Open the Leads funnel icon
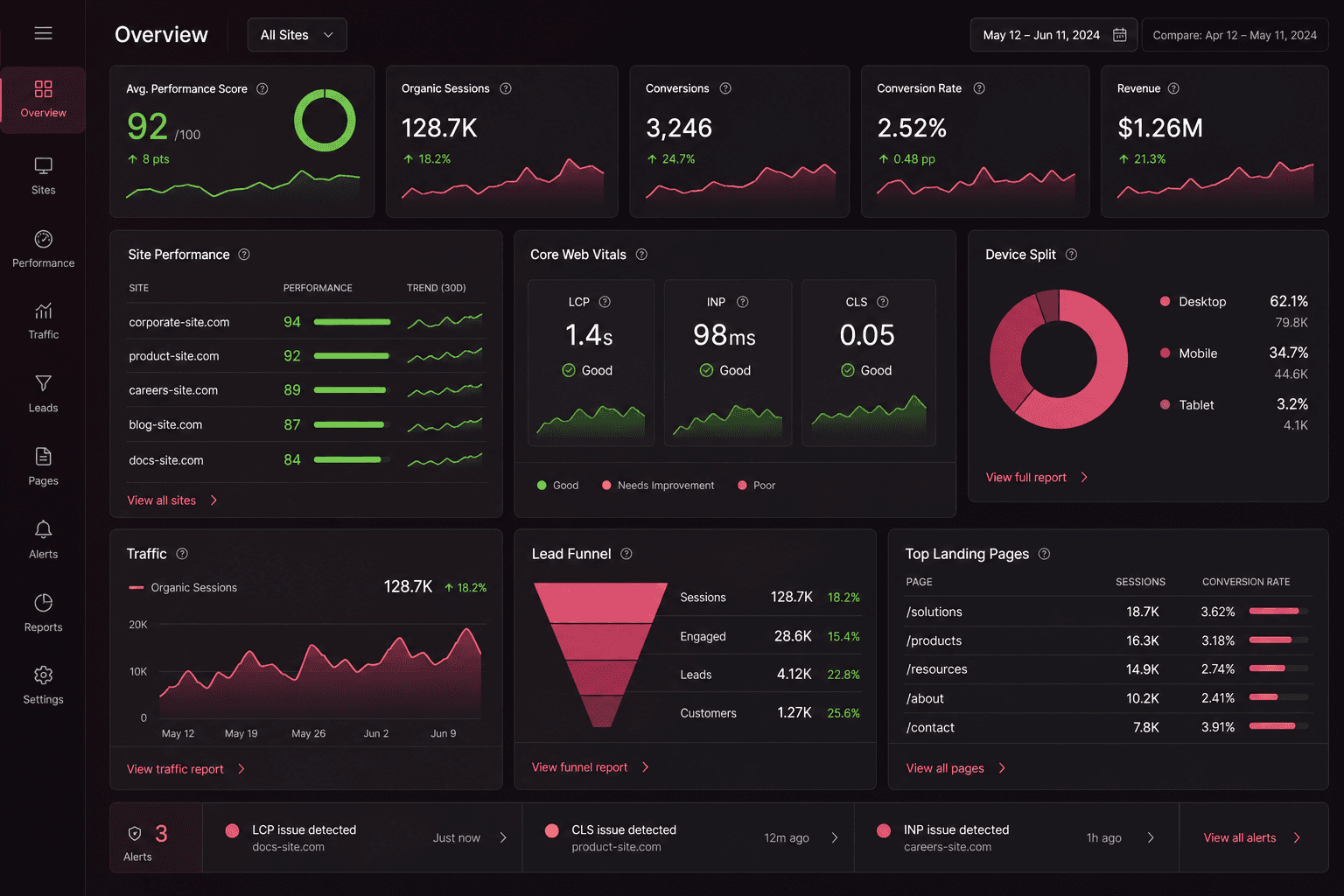The height and width of the screenshot is (896, 1344). (x=43, y=383)
